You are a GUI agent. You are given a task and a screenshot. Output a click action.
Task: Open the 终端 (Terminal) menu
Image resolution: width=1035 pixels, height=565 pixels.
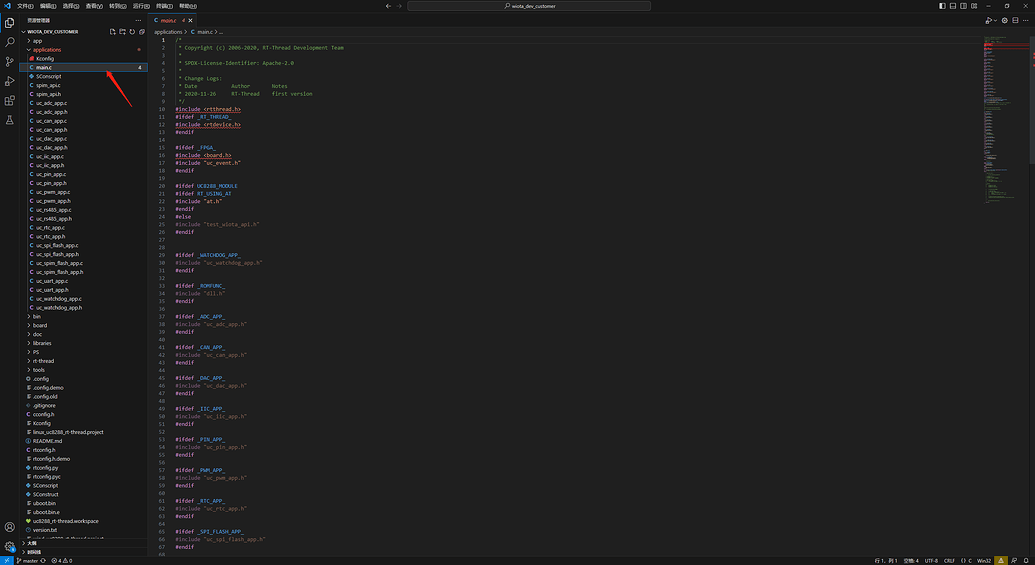tap(163, 6)
